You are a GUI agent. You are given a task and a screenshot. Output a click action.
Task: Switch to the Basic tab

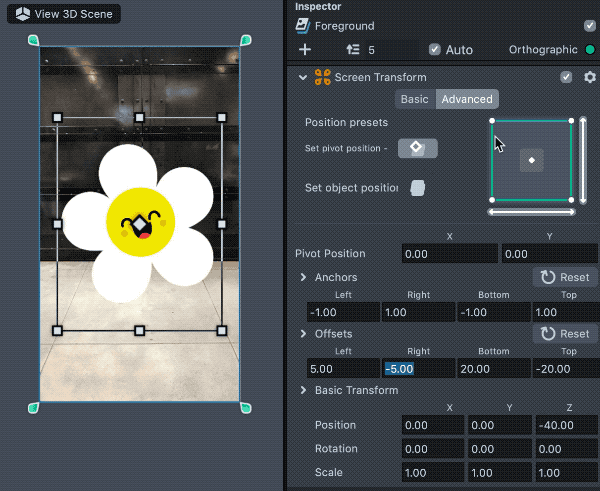tap(414, 99)
